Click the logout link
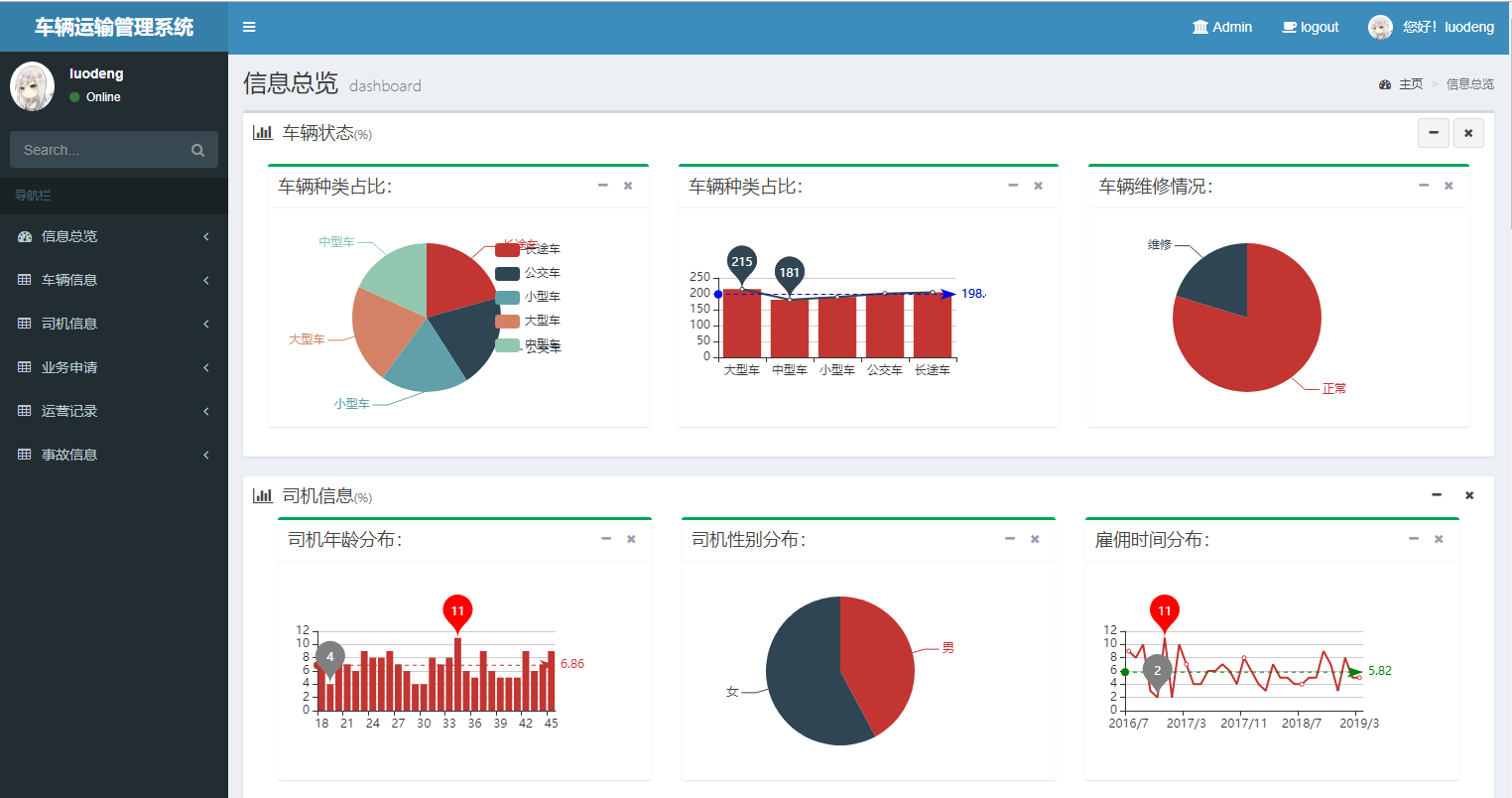 1311,27
